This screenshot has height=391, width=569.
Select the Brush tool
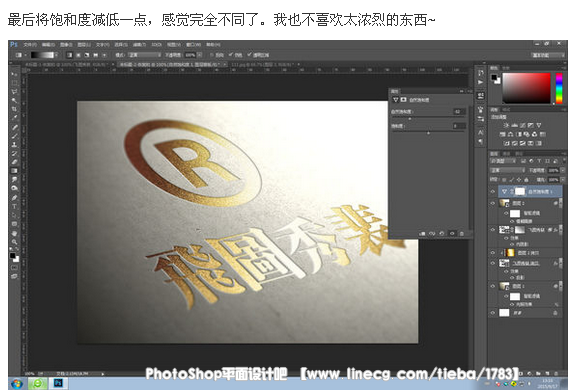point(14,136)
